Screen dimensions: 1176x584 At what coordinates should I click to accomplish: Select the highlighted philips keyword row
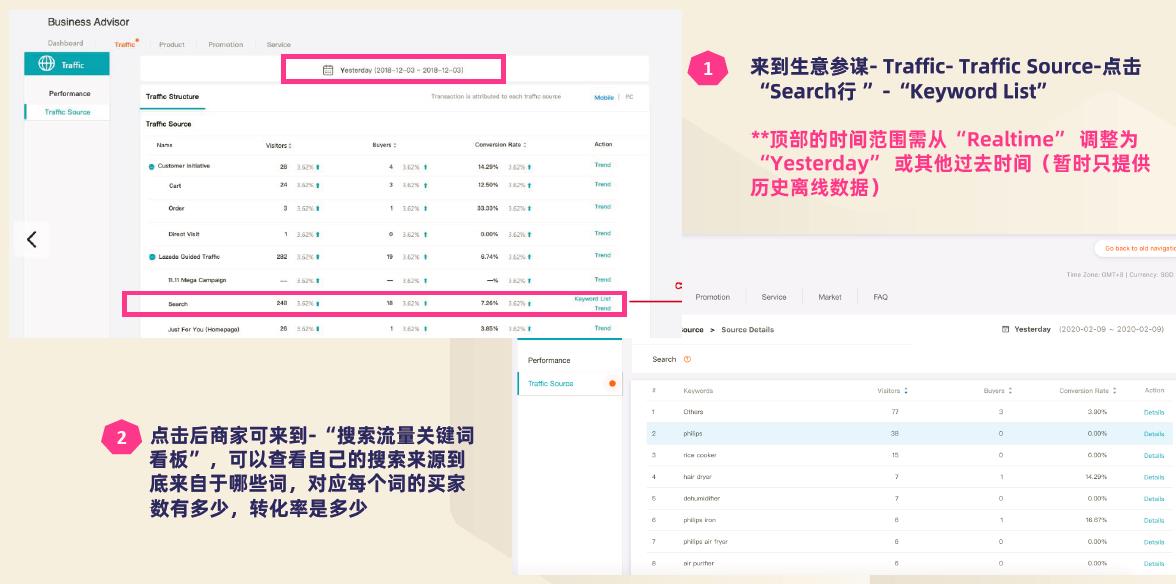(909, 433)
